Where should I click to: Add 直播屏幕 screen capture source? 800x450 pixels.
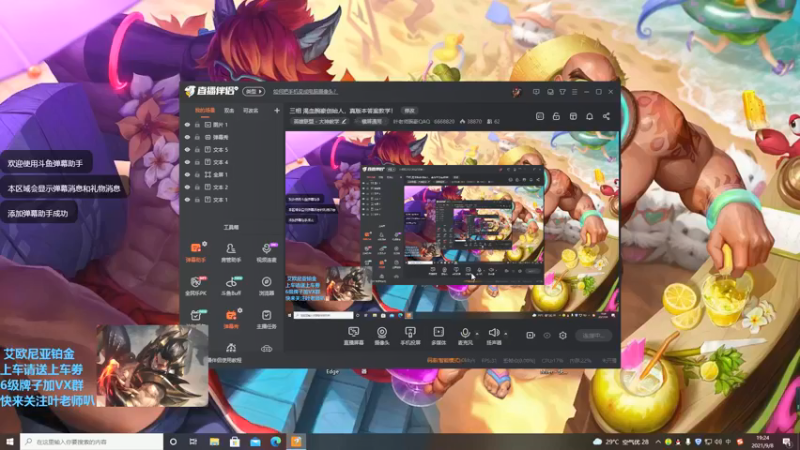(x=353, y=336)
